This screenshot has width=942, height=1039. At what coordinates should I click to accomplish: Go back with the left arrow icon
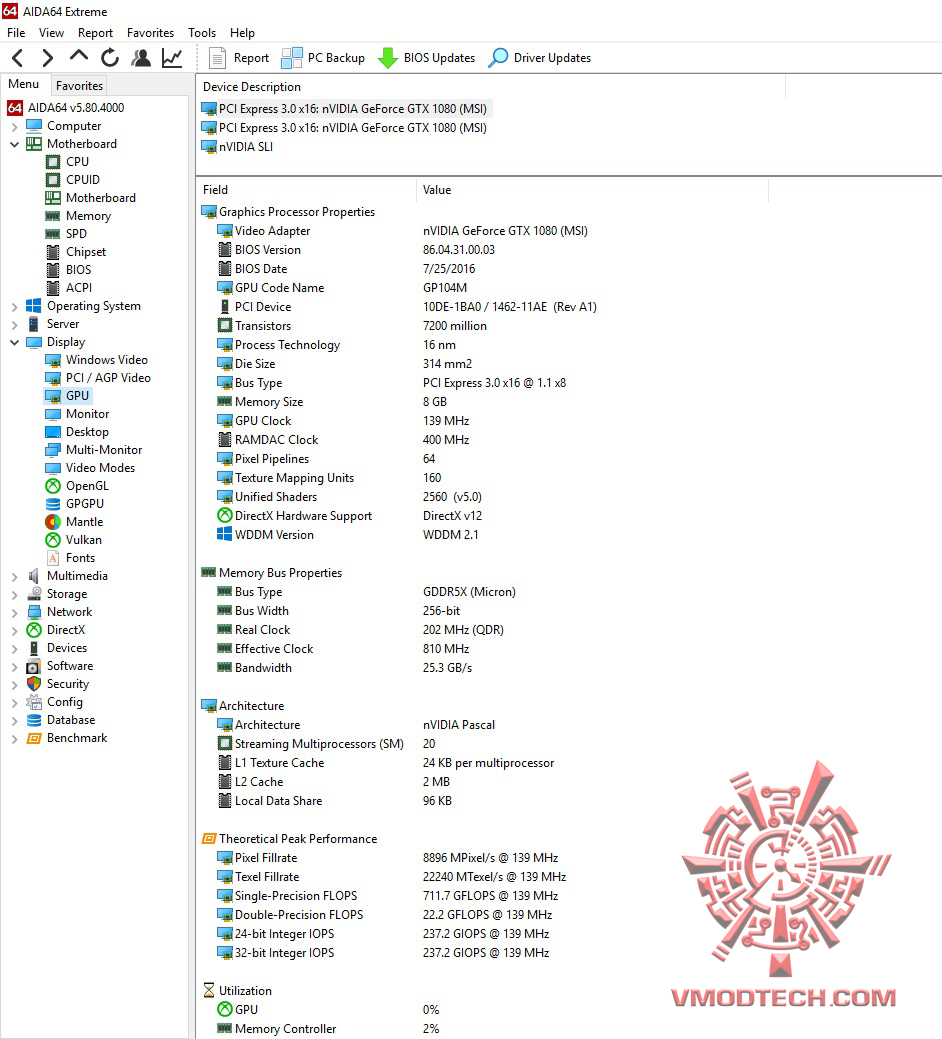coord(18,58)
